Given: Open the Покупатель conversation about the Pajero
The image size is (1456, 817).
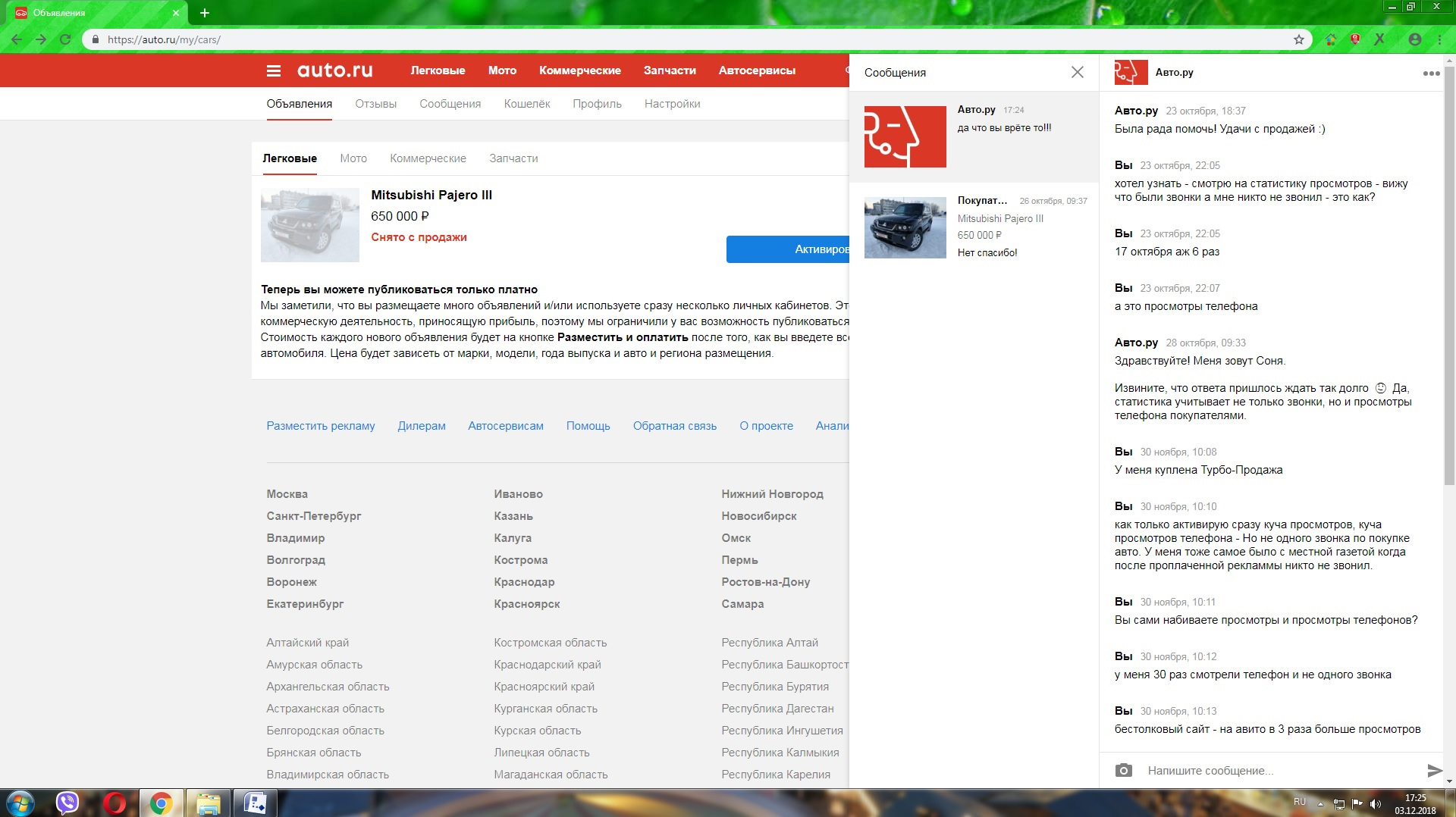Looking at the screenshot, I should (x=974, y=227).
